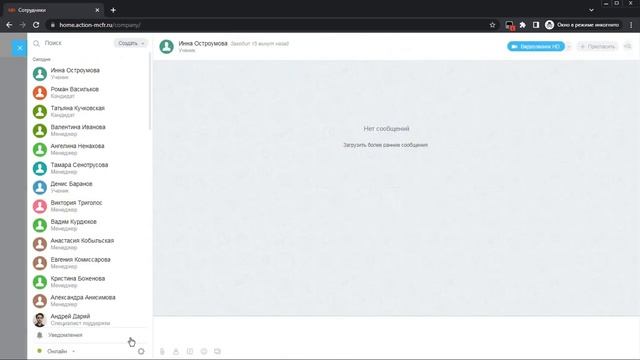Click Инна Остроумова name in chat header
640x360 pixels.
pyautogui.click(x=203, y=43)
